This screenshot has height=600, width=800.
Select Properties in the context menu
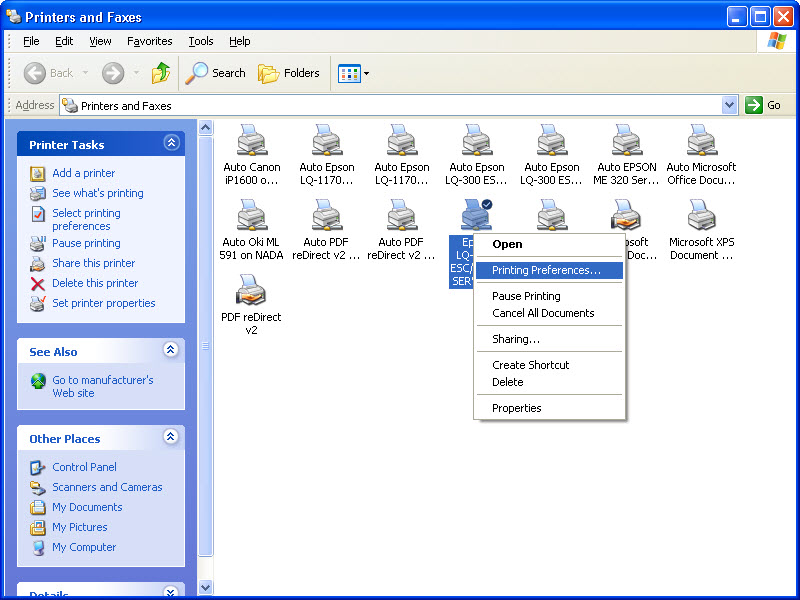pos(516,408)
